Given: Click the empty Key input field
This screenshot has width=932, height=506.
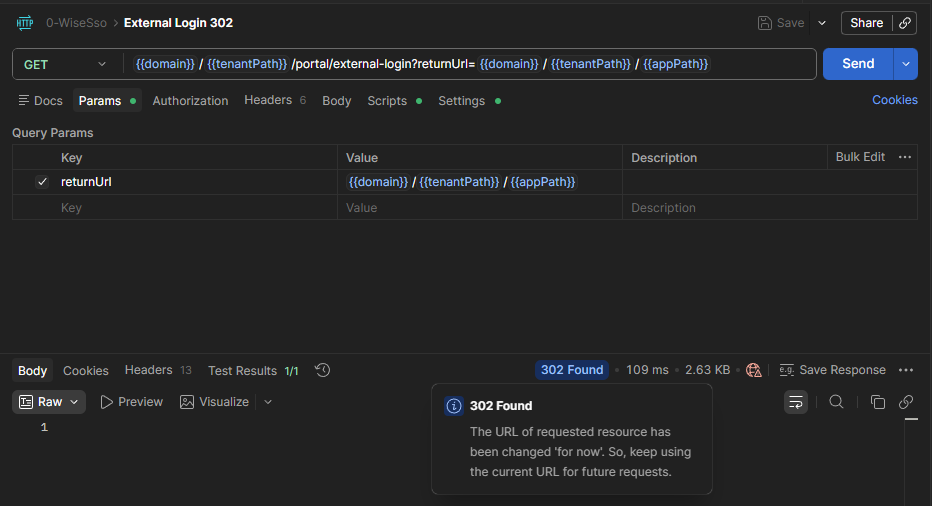Looking at the screenshot, I should 199,208.
